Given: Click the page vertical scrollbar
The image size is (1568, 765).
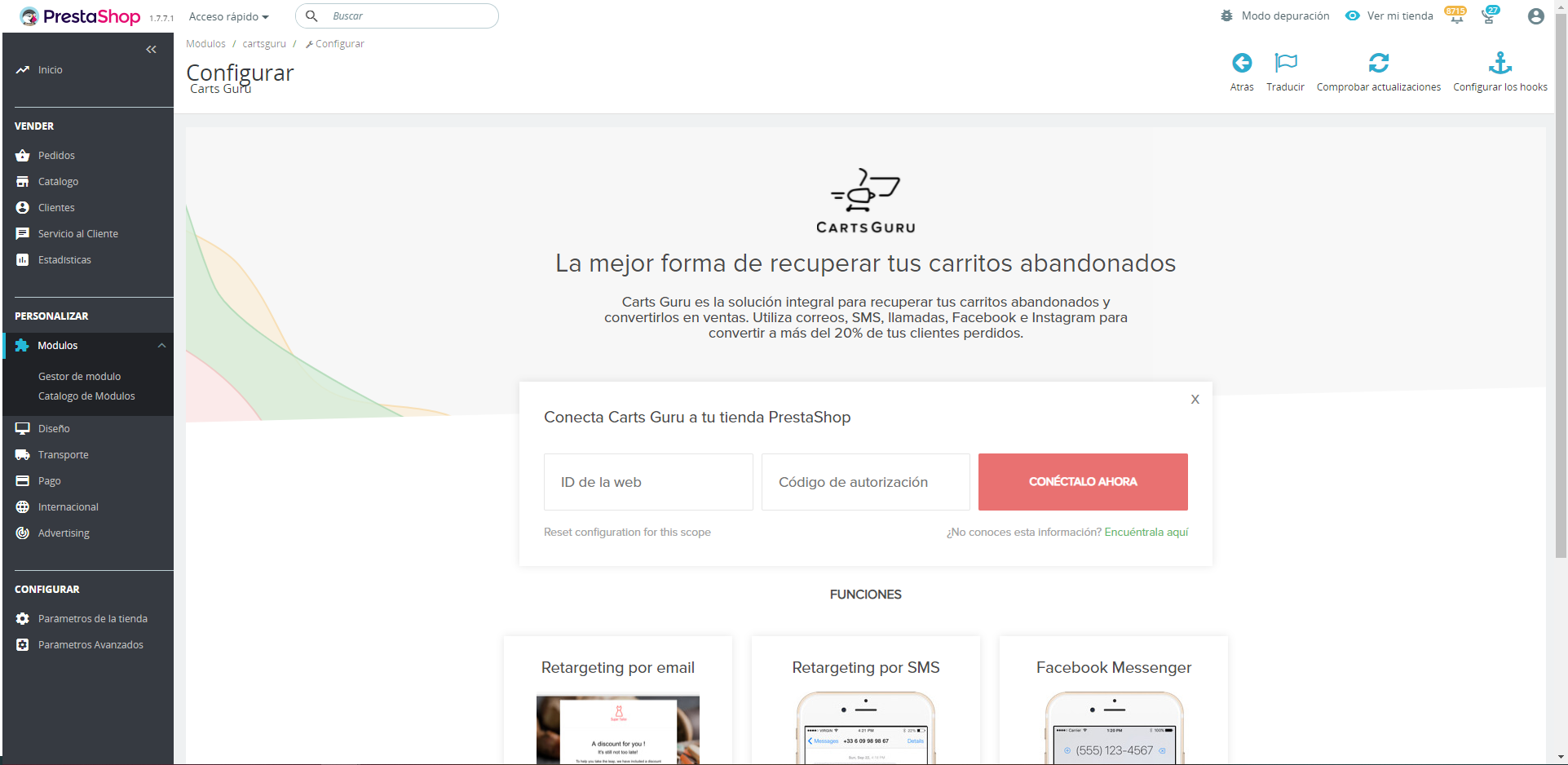Looking at the screenshot, I should click(1561, 285).
